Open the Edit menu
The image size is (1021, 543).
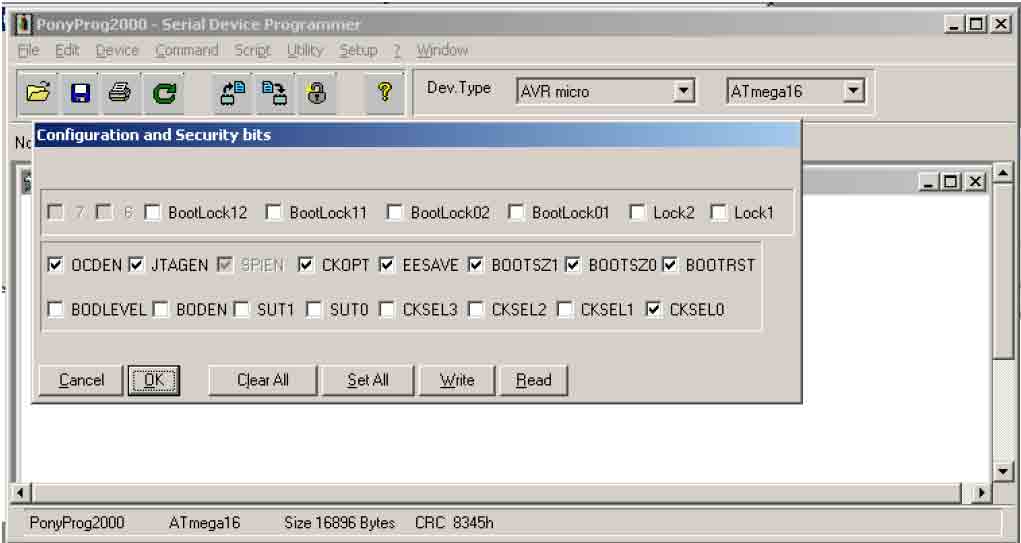click(67, 50)
